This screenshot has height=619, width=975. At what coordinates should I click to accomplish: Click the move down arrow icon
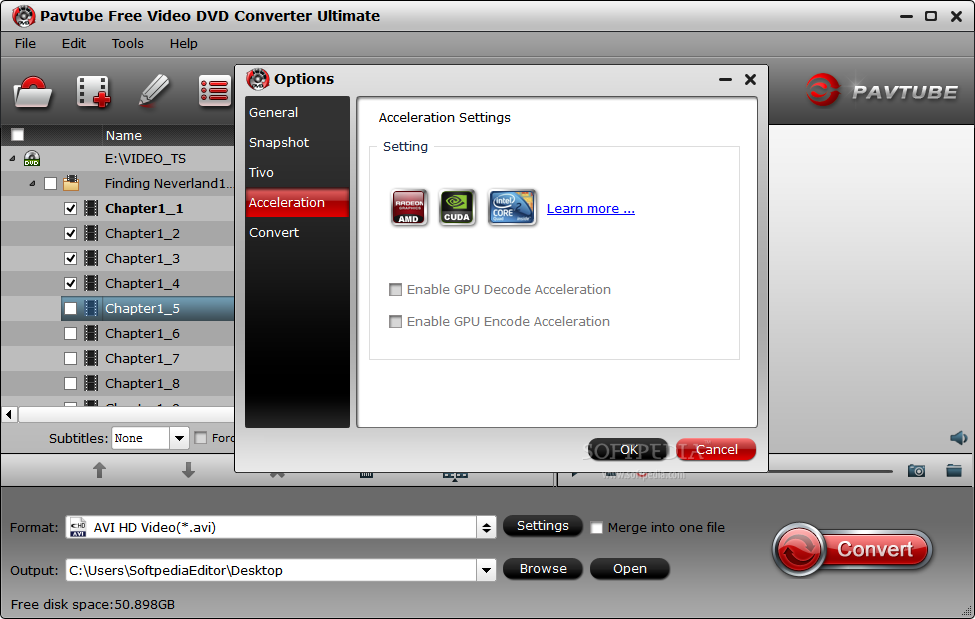click(x=188, y=470)
